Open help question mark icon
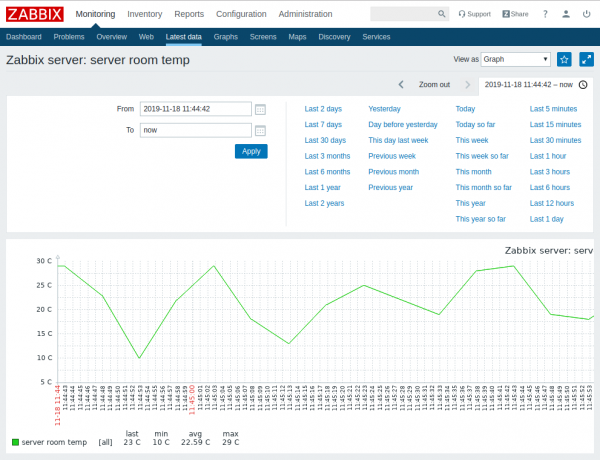The height and width of the screenshot is (460, 600). (545, 15)
